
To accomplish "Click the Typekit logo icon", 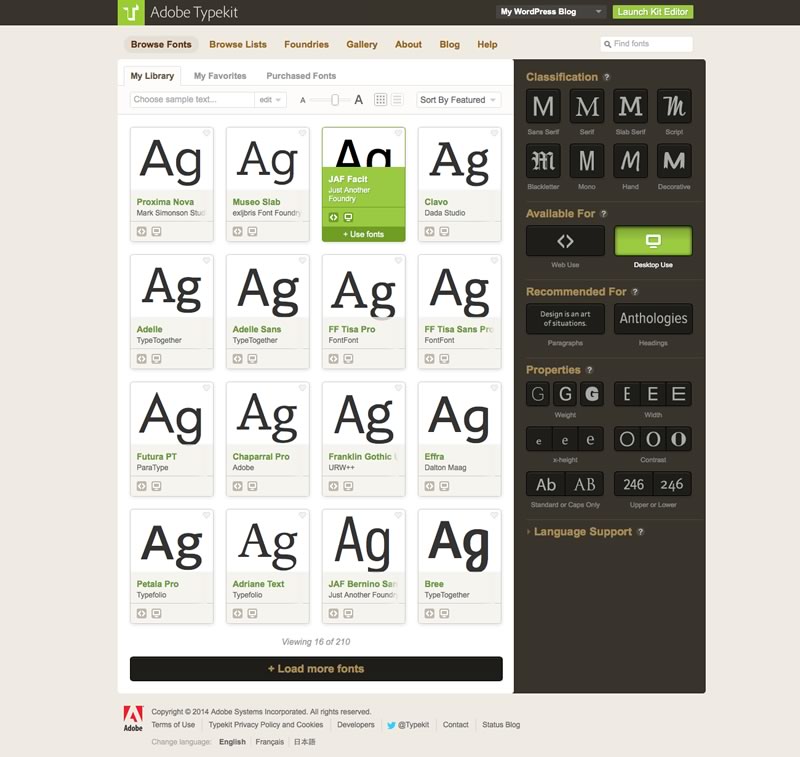I will click(131, 12).
